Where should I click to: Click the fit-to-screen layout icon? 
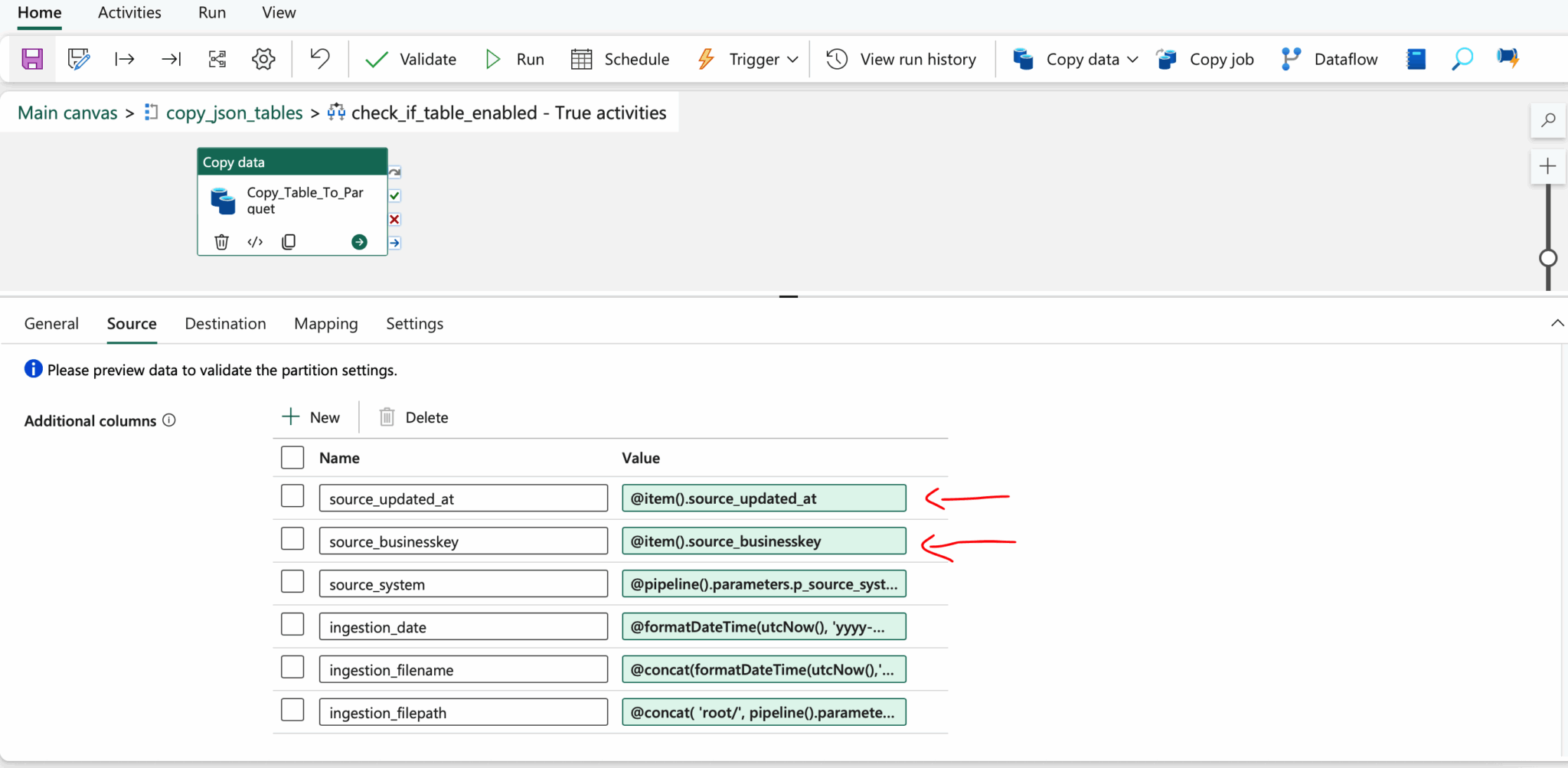tap(217, 59)
